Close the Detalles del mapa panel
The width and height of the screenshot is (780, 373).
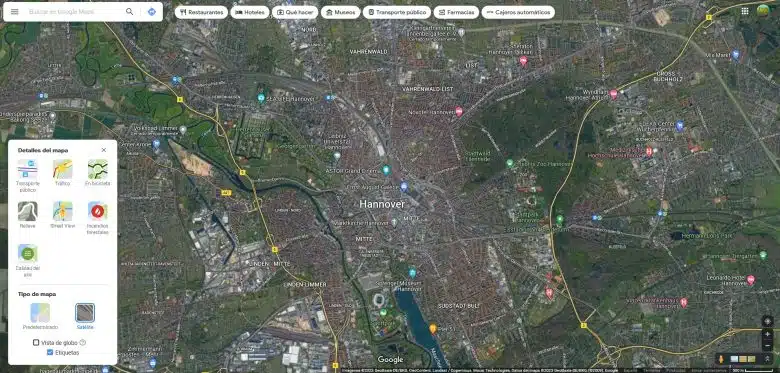103,150
